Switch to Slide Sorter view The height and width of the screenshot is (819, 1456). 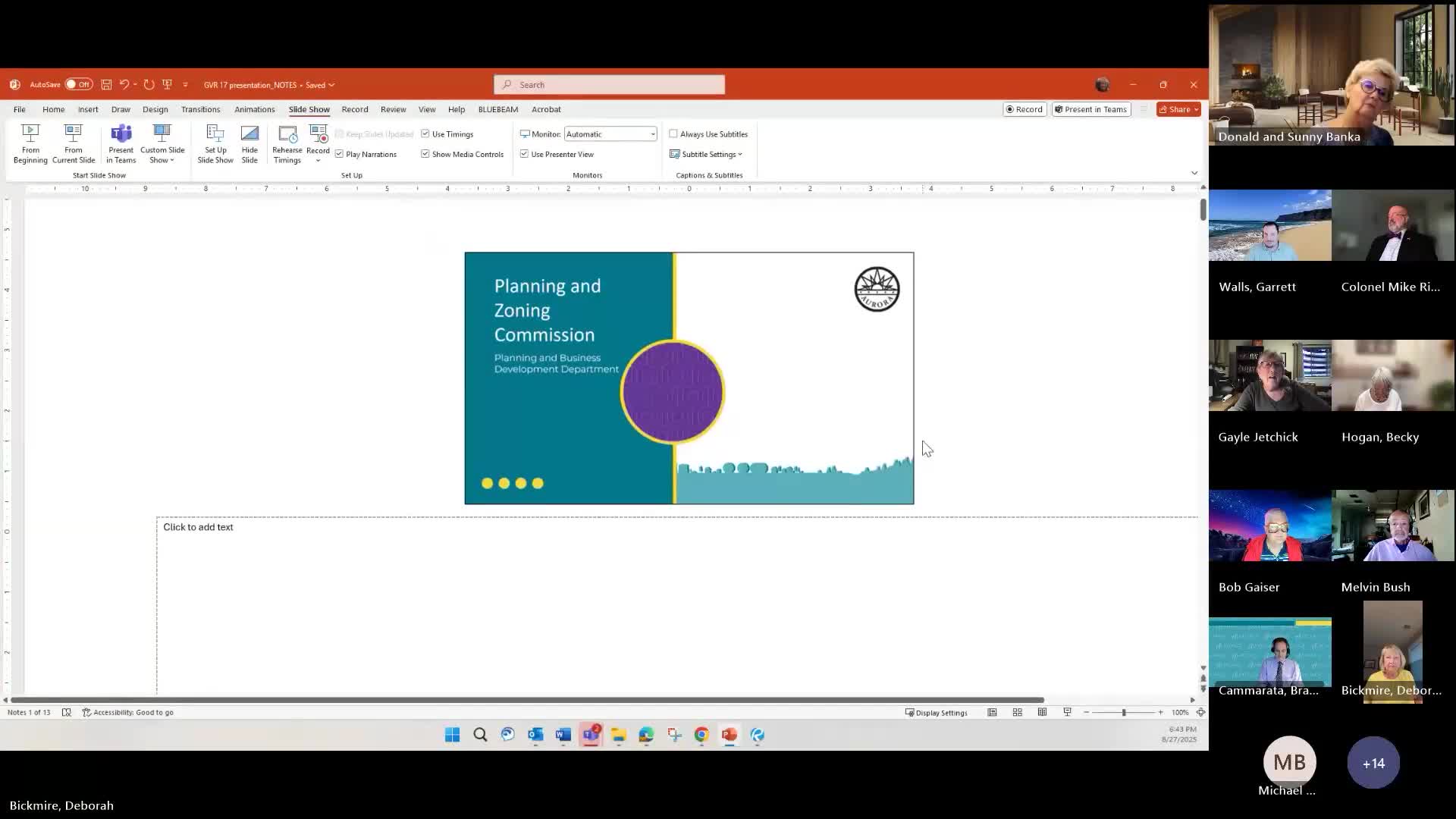tap(1018, 712)
